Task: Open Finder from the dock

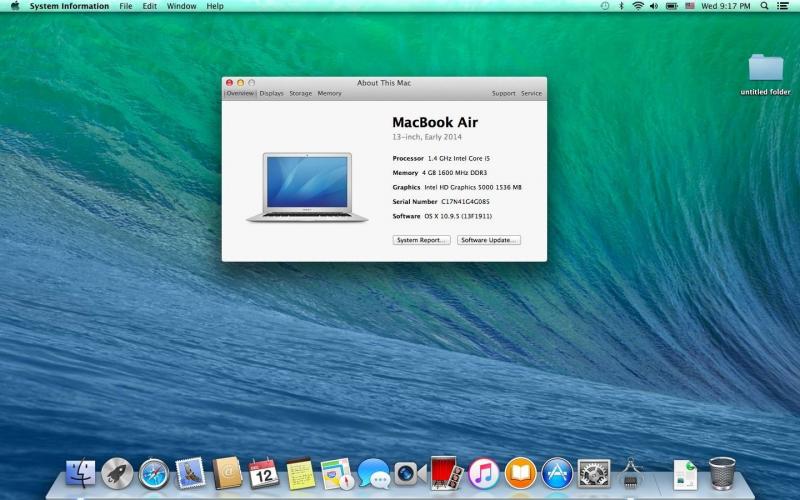Action: point(80,473)
